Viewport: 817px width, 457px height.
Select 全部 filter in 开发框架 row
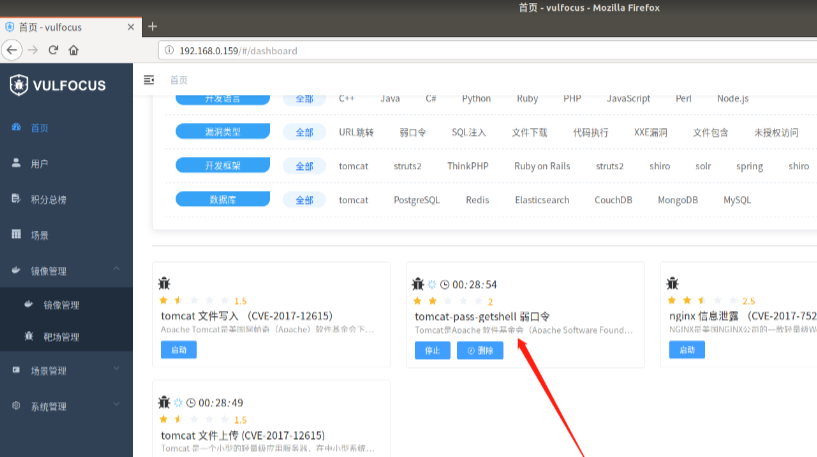tap(304, 166)
